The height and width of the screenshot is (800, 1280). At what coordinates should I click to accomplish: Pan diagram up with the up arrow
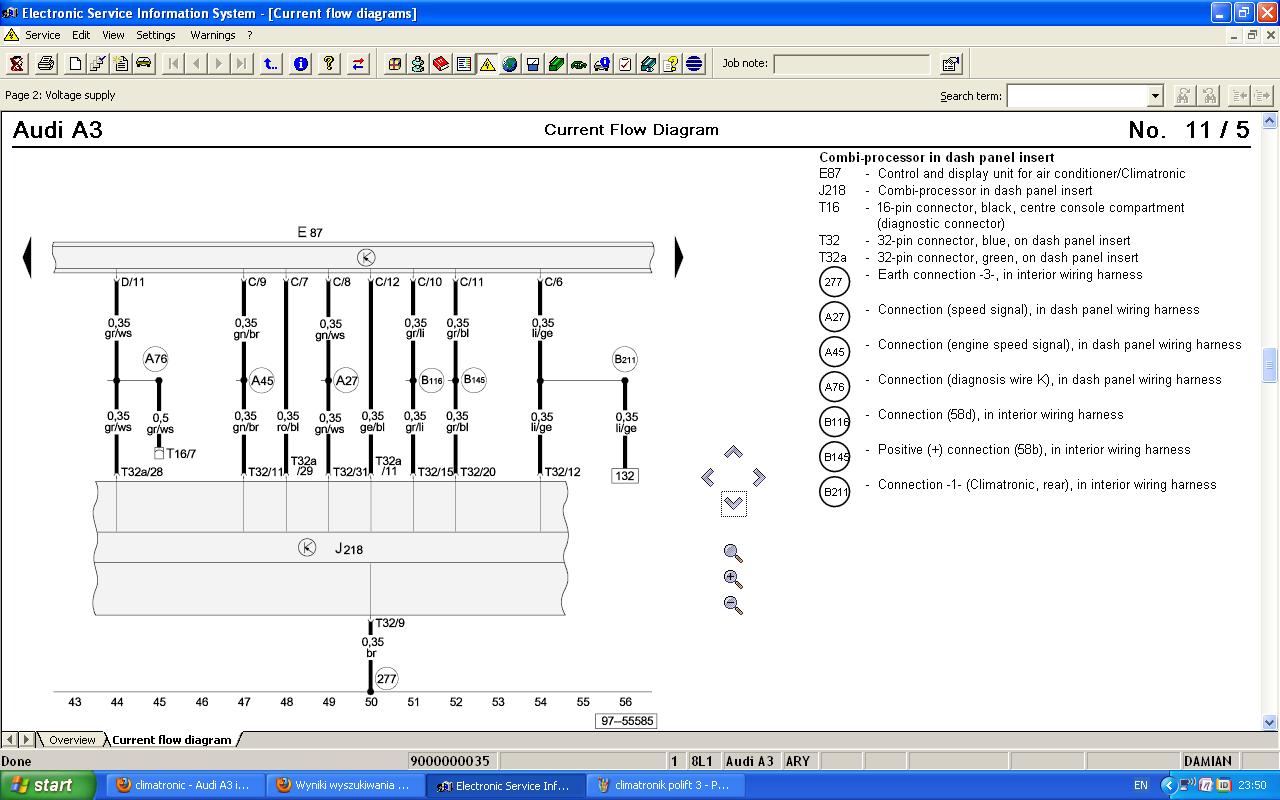coord(733,452)
